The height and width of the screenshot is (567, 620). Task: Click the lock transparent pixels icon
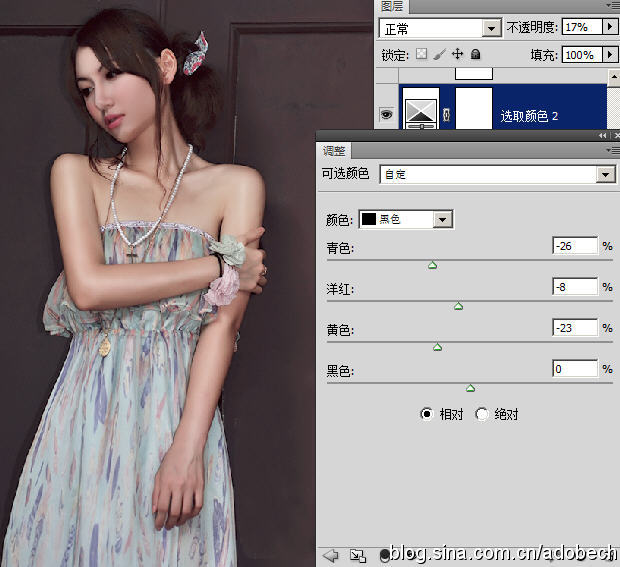tap(422, 54)
